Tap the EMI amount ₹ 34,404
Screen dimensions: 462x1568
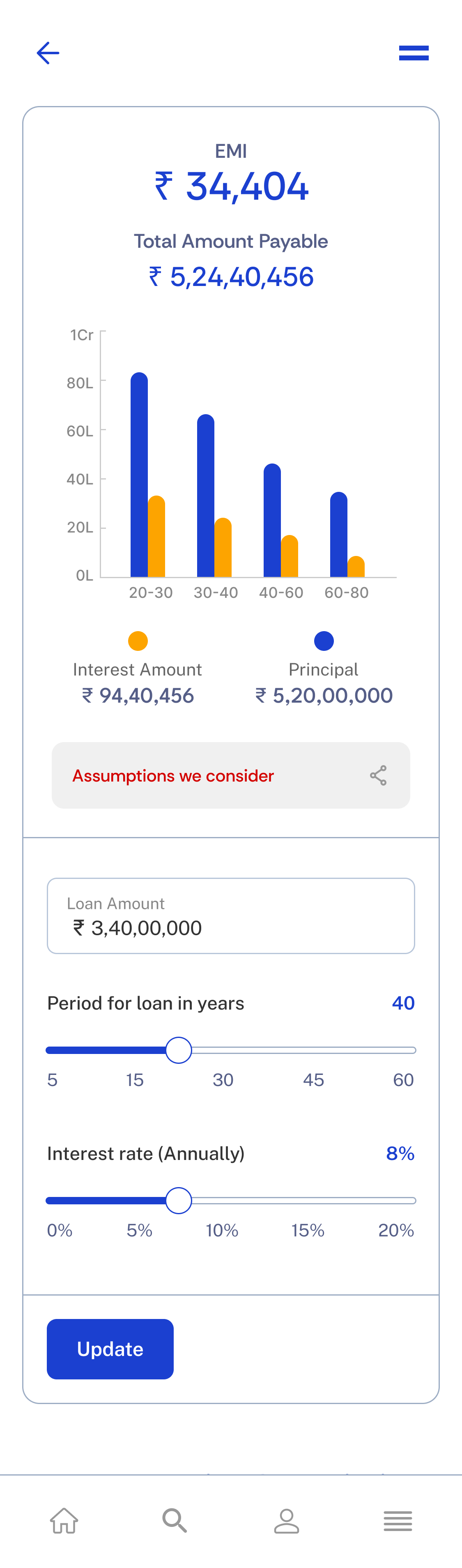231,186
